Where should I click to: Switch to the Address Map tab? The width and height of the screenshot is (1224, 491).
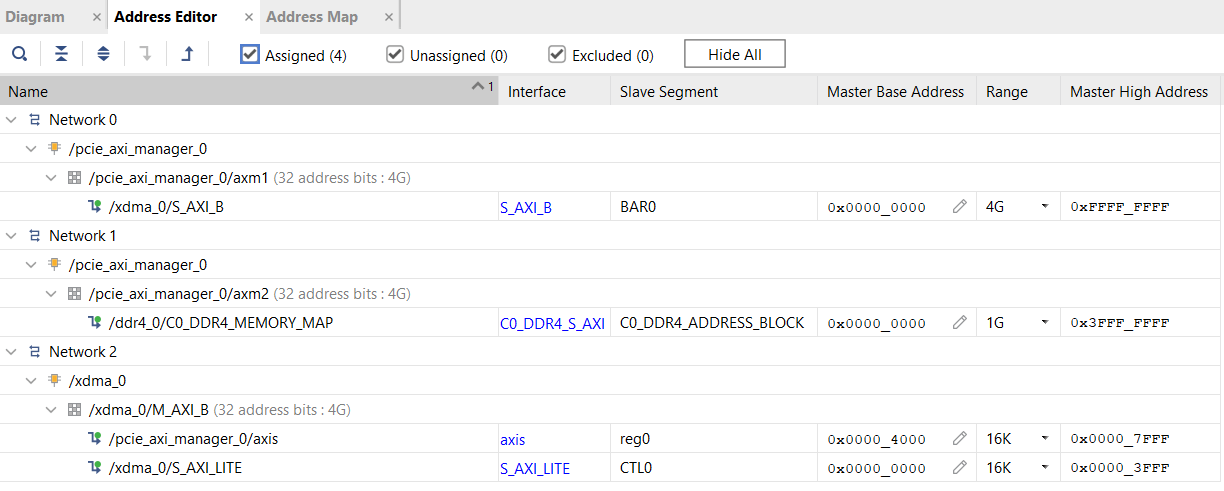311,17
